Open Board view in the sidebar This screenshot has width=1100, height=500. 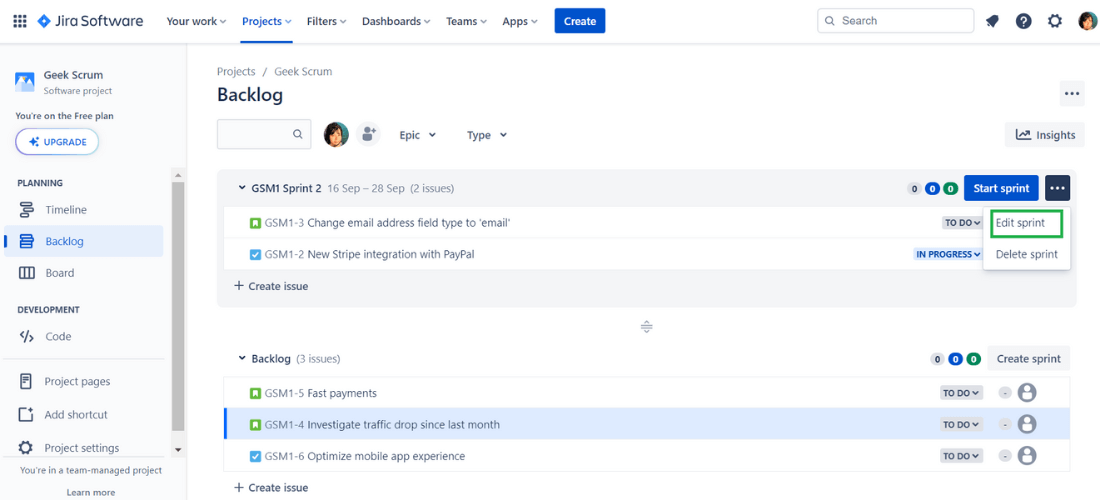(x=60, y=273)
